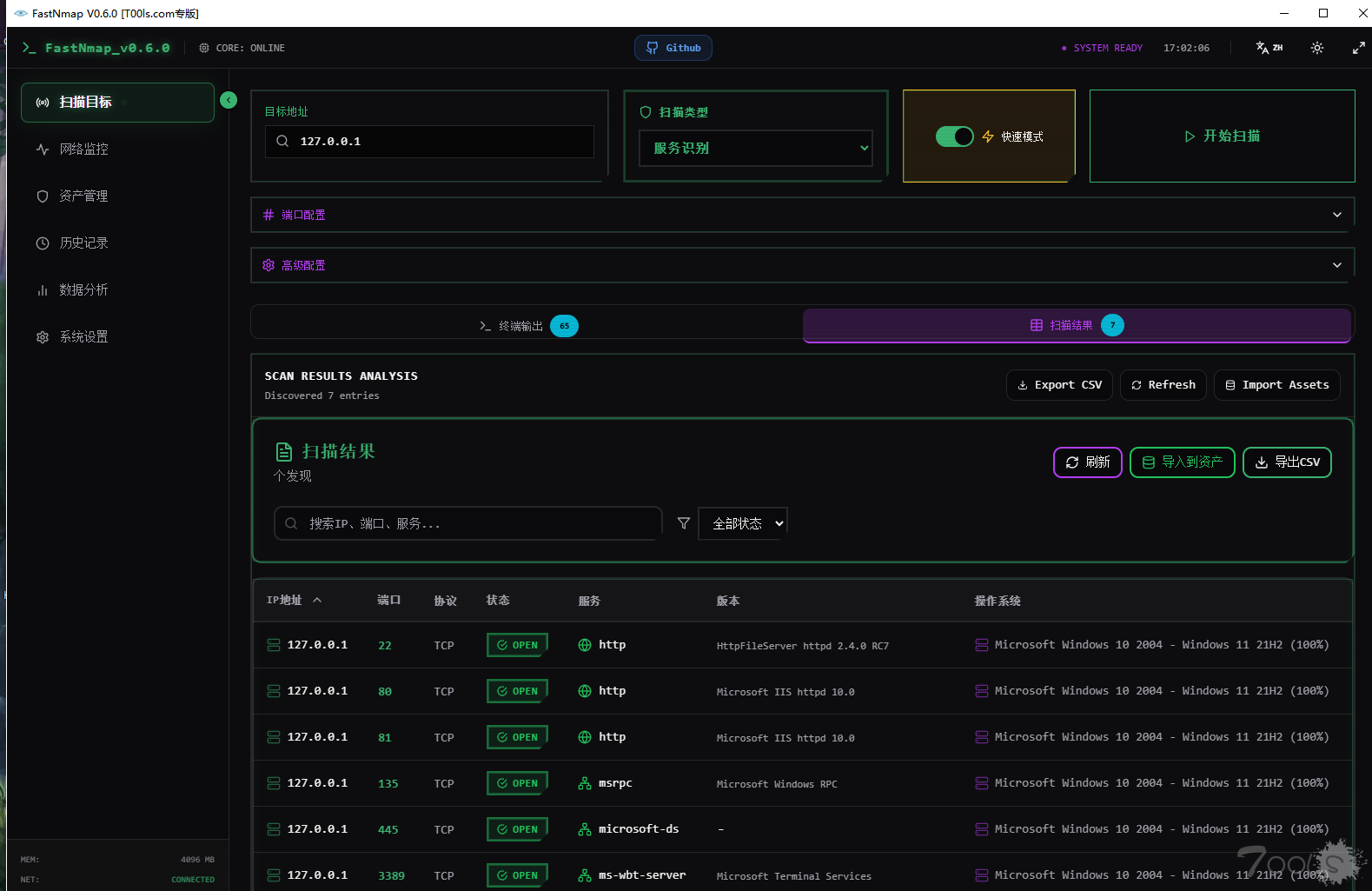Screen dimensions: 1372x891
Task: Click the fullscreen expand icon
Action: pos(1358,48)
